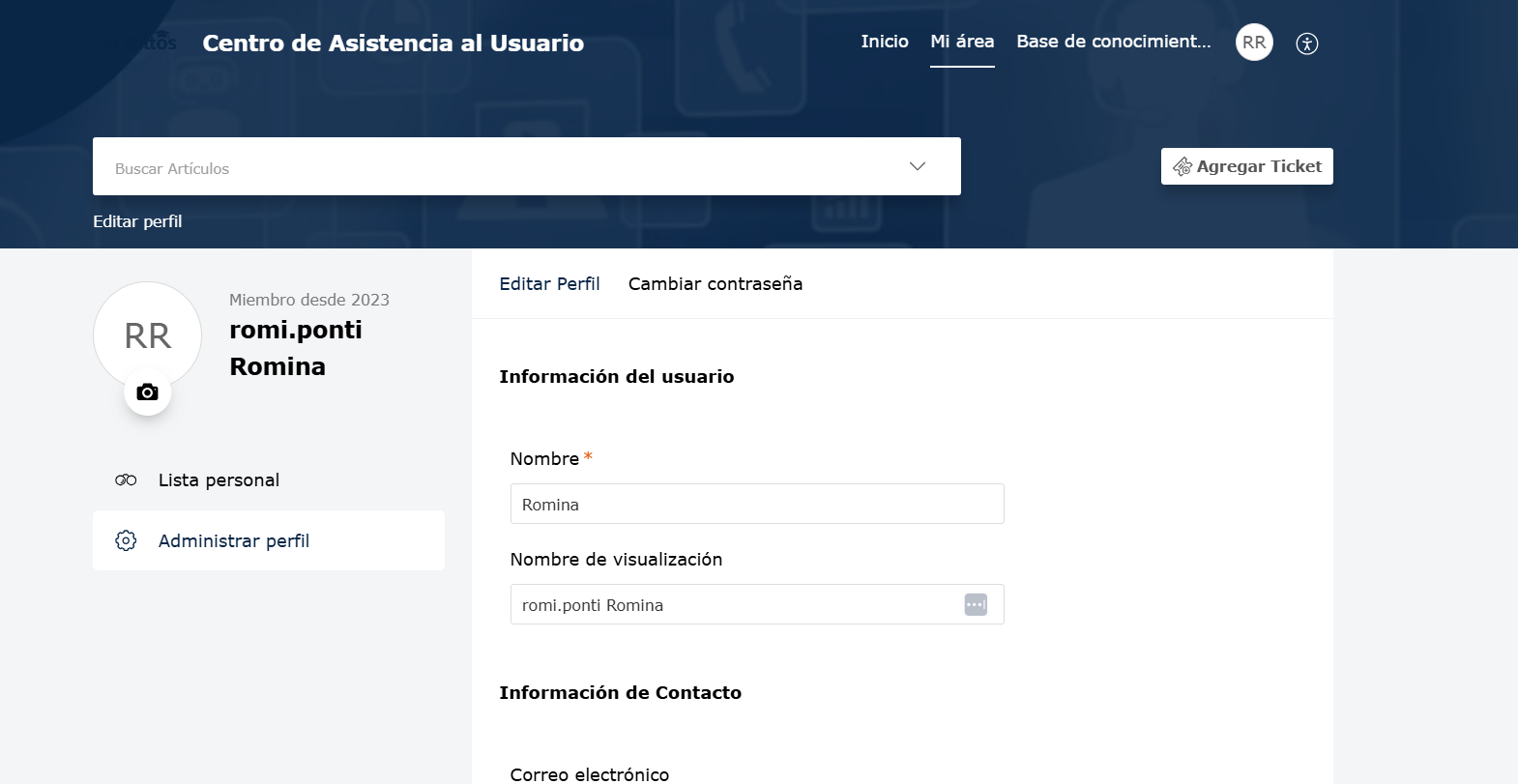Click the Información del usuario heading
Screen dimensions: 1518x784
pyautogui.click(x=617, y=377)
